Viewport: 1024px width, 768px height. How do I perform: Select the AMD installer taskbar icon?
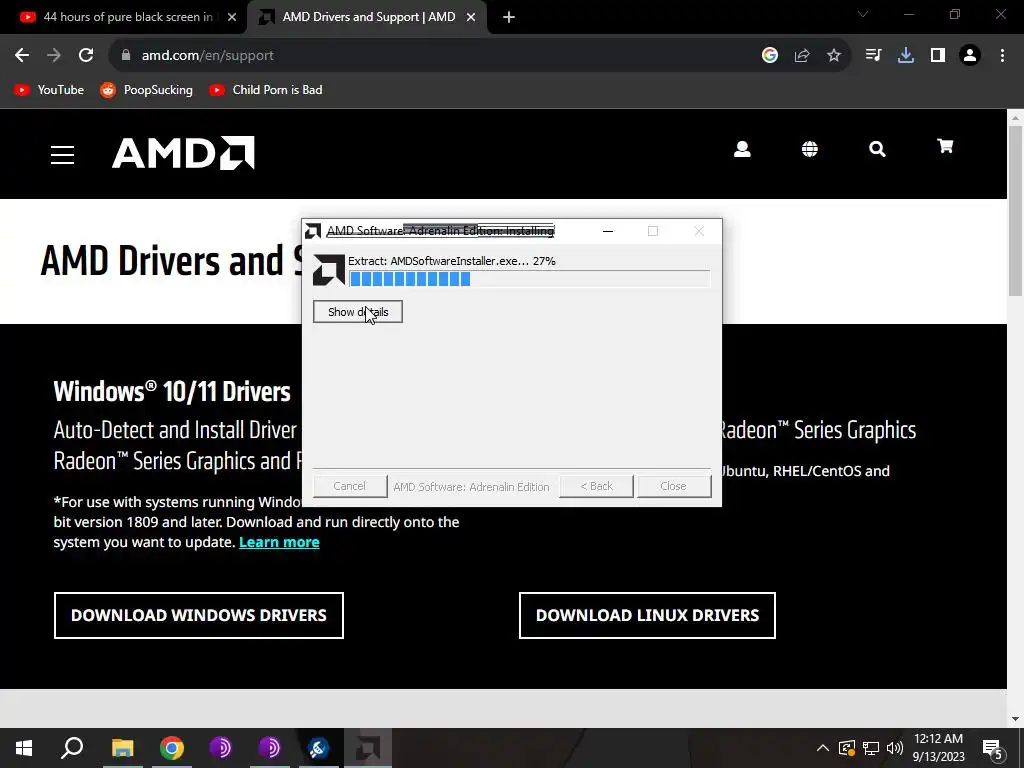pos(368,748)
